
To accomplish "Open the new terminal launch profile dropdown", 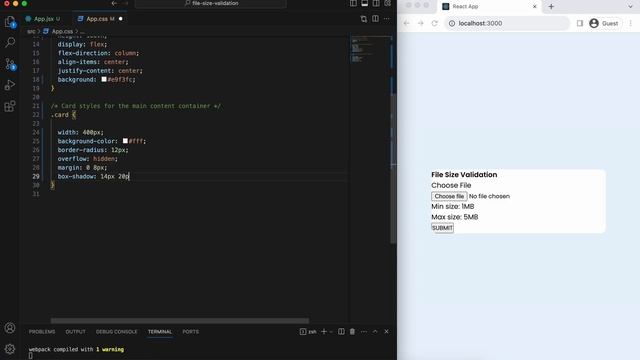I will [331, 331].
